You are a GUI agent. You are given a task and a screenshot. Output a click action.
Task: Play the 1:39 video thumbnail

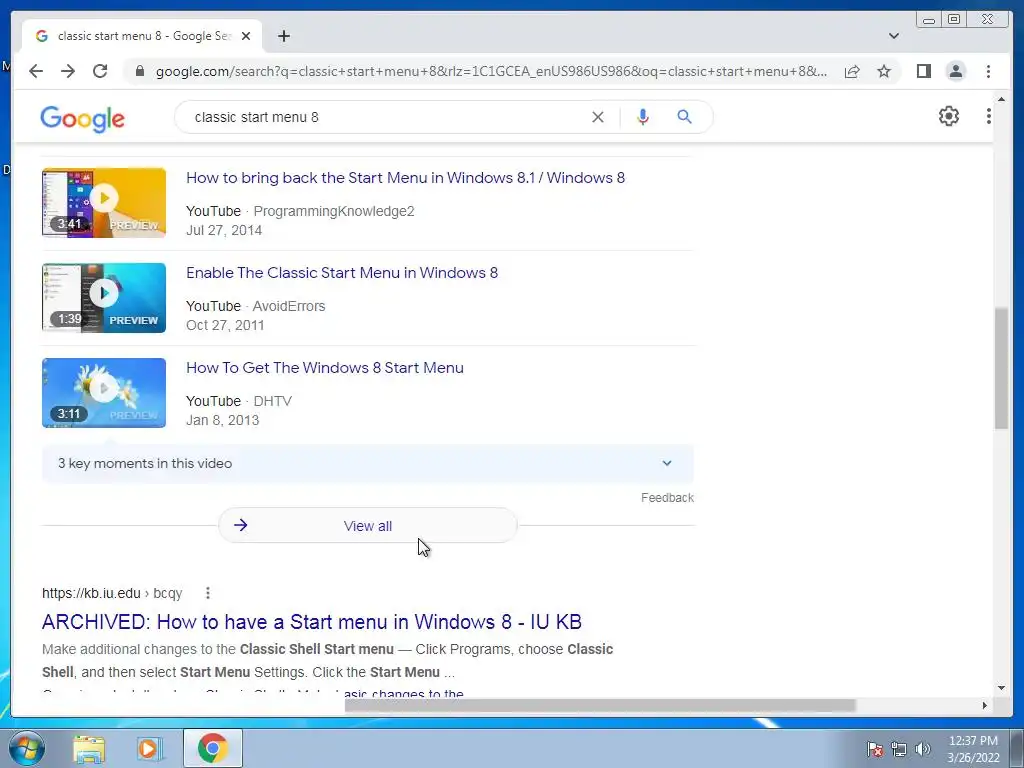click(104, 298)
